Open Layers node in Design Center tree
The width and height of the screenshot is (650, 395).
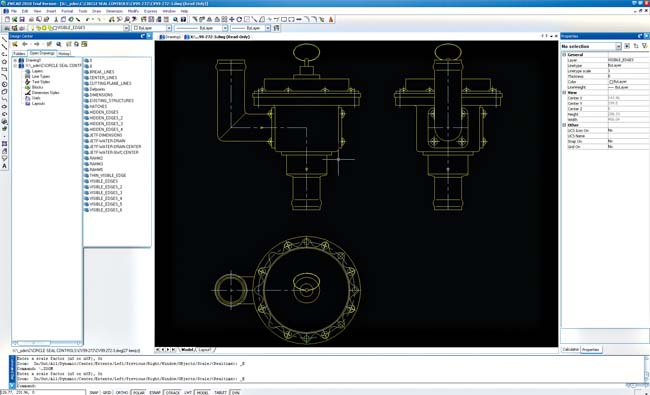[37, 71]
